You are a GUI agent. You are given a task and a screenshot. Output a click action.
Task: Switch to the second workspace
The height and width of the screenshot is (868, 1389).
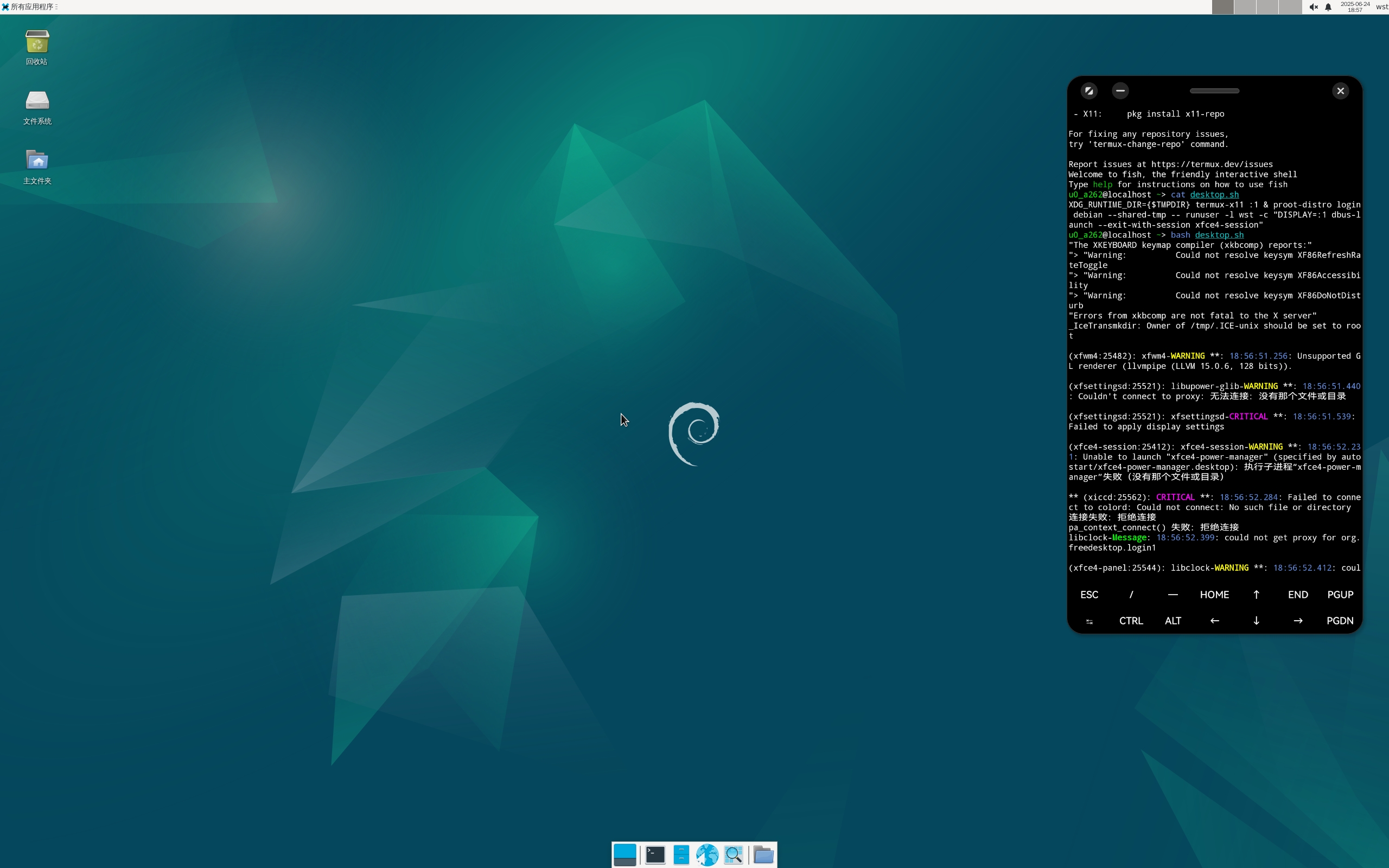point(1245,7)
